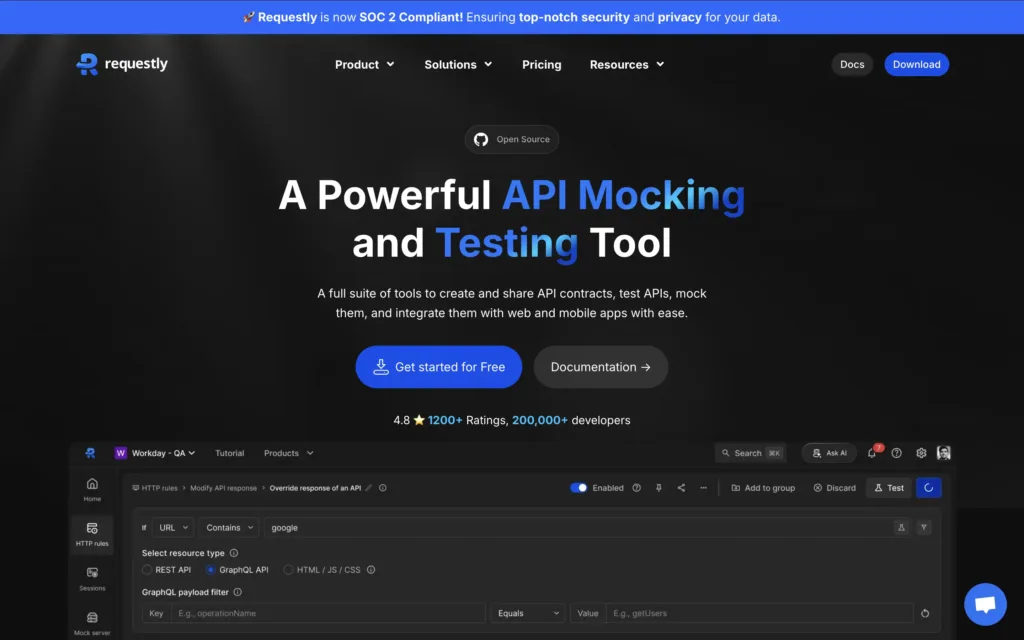The height and width of the screenshot is (640, 1024).
Task: Click Add to group
Action: (x=763, y=488)
